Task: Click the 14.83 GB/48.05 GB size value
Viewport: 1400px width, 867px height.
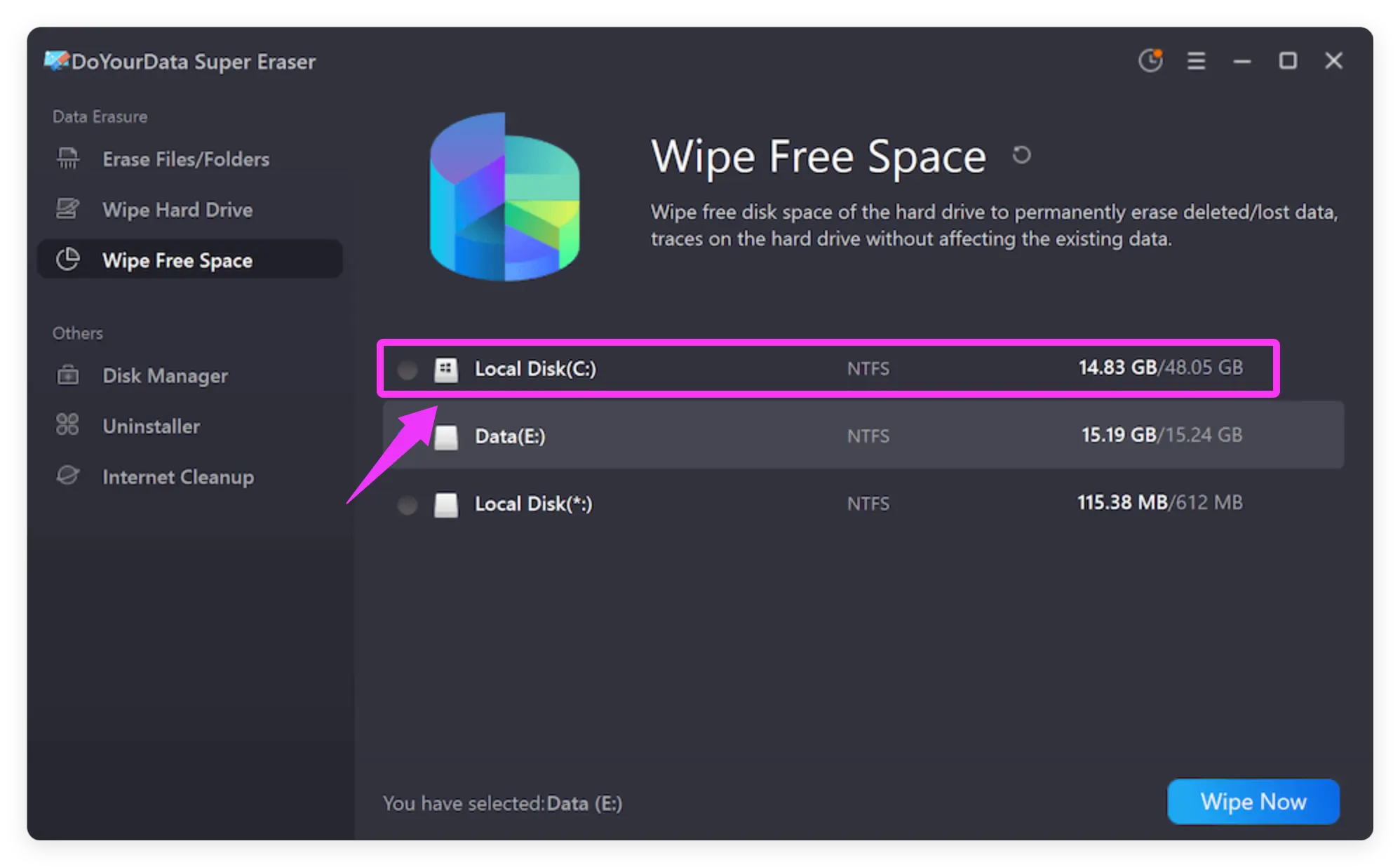Action: (1160, 368)
